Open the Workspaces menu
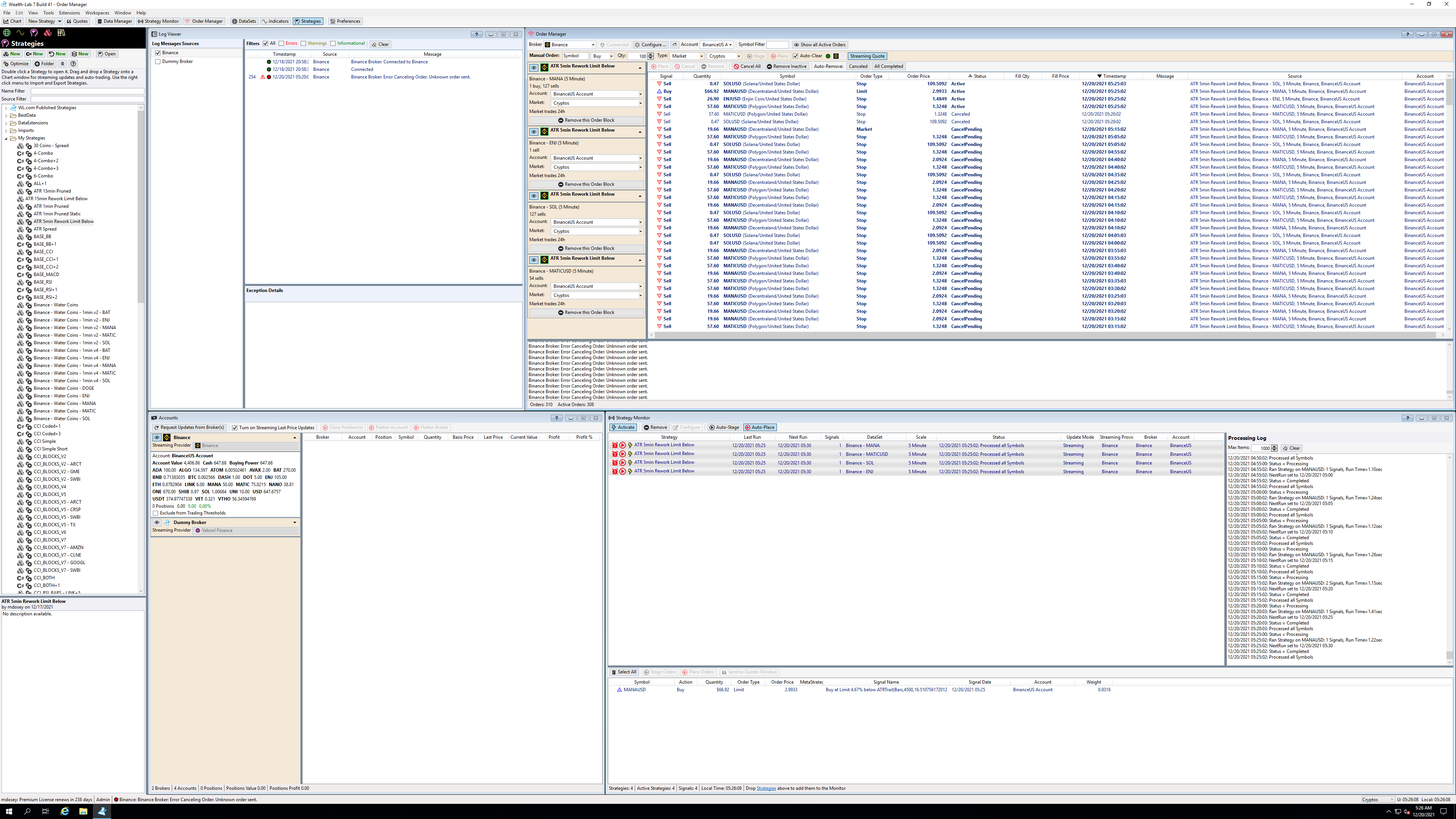Viewport: 1456px width, 819px height. 97,13
